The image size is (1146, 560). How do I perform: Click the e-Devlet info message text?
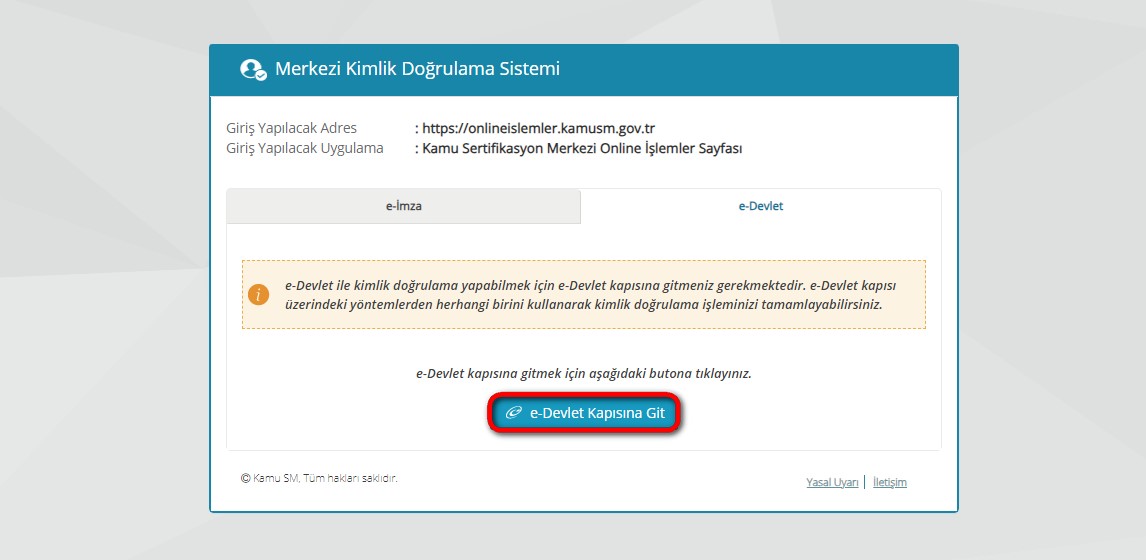[590, 294]
